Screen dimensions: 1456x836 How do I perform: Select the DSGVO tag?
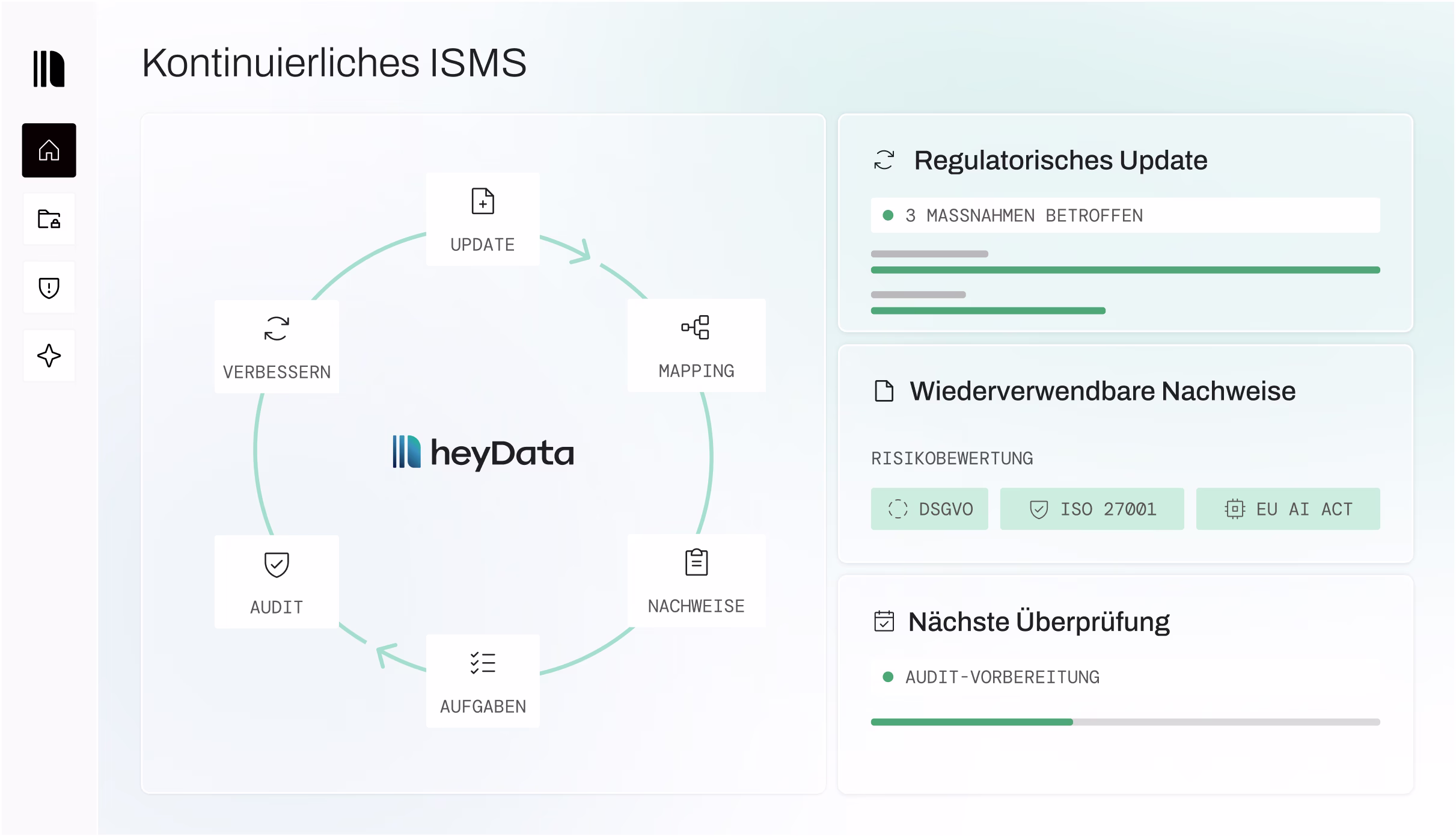929,509
